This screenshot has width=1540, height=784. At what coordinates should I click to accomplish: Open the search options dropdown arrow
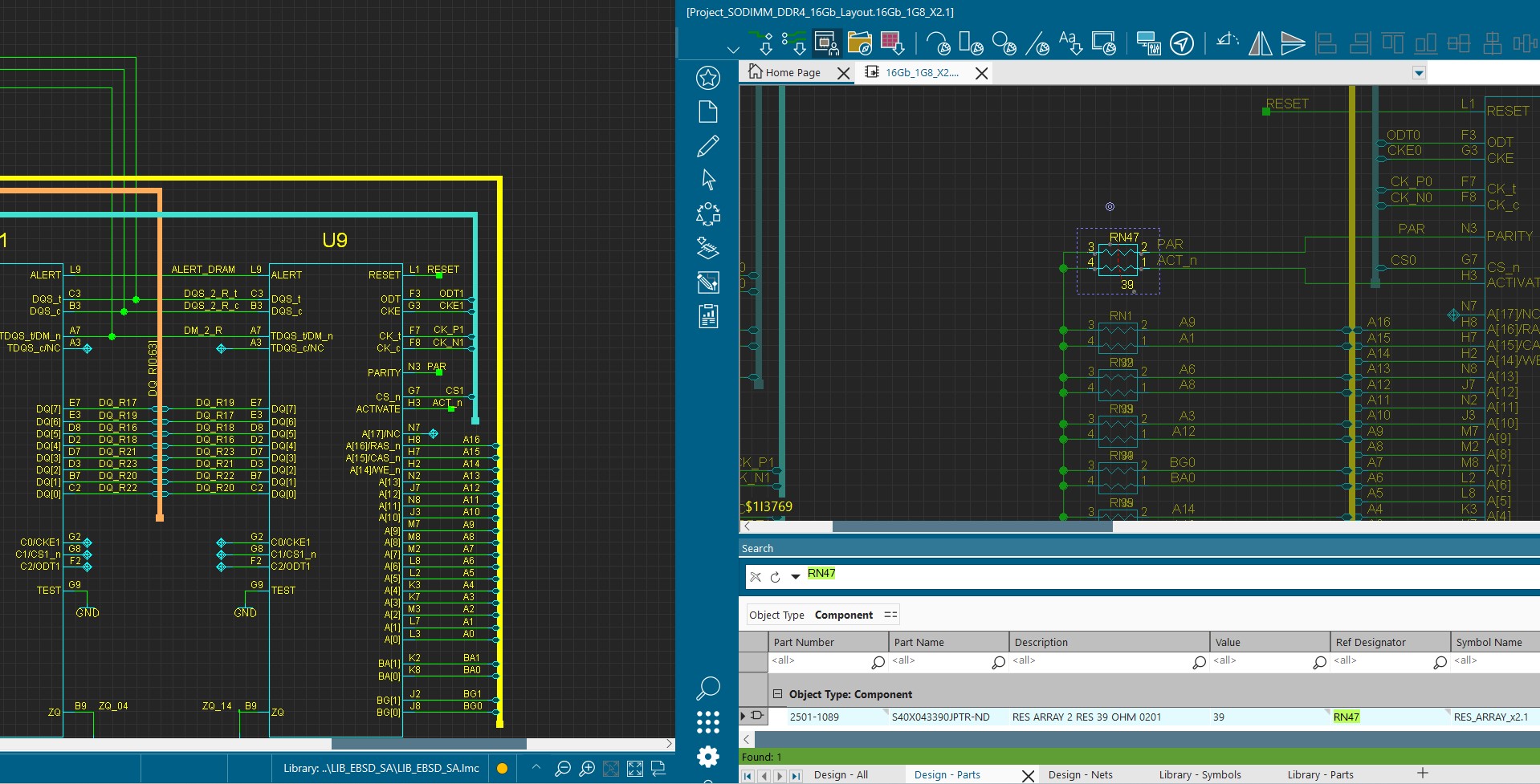click(x=795, y=576)
